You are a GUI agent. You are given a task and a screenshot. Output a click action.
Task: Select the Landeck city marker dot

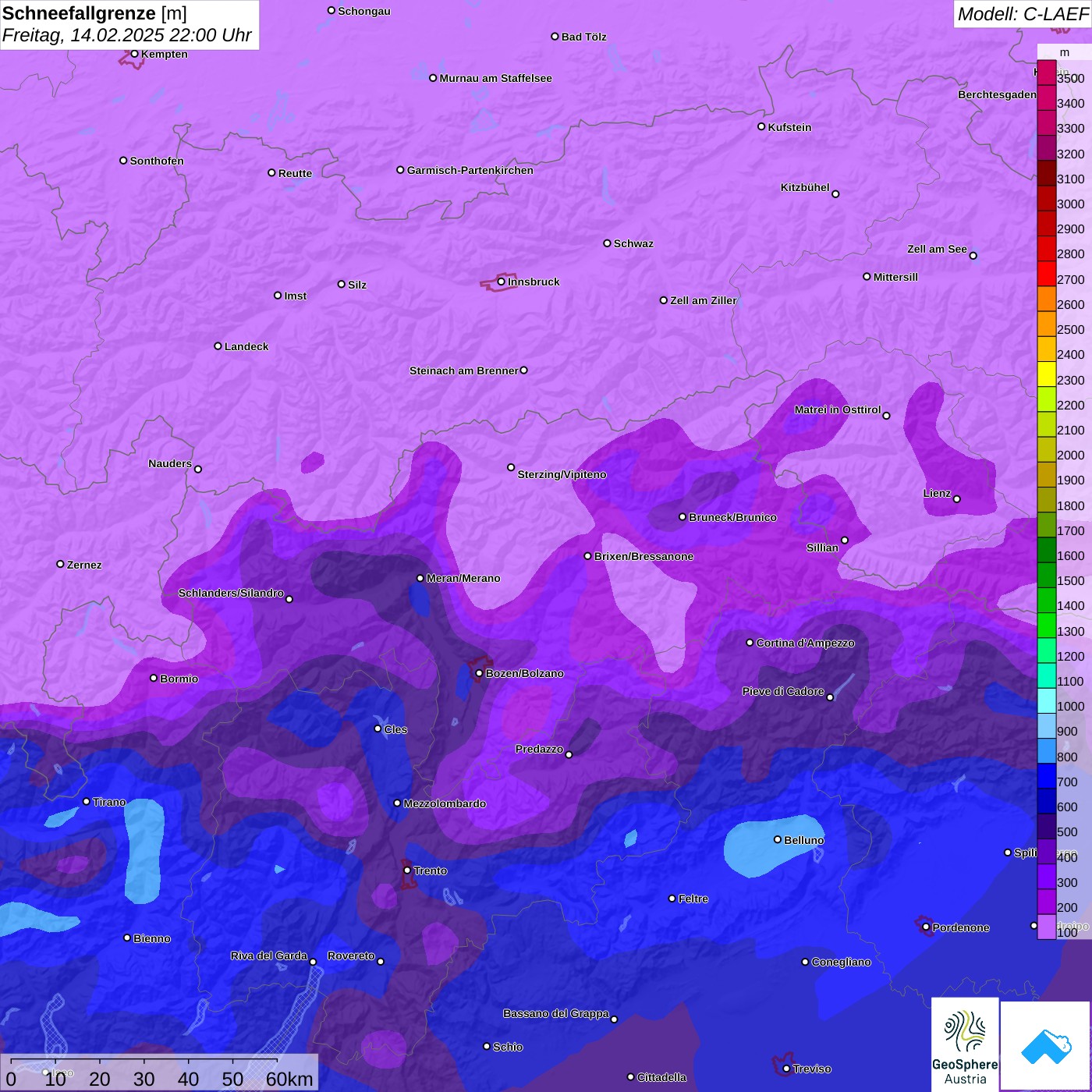218,346
